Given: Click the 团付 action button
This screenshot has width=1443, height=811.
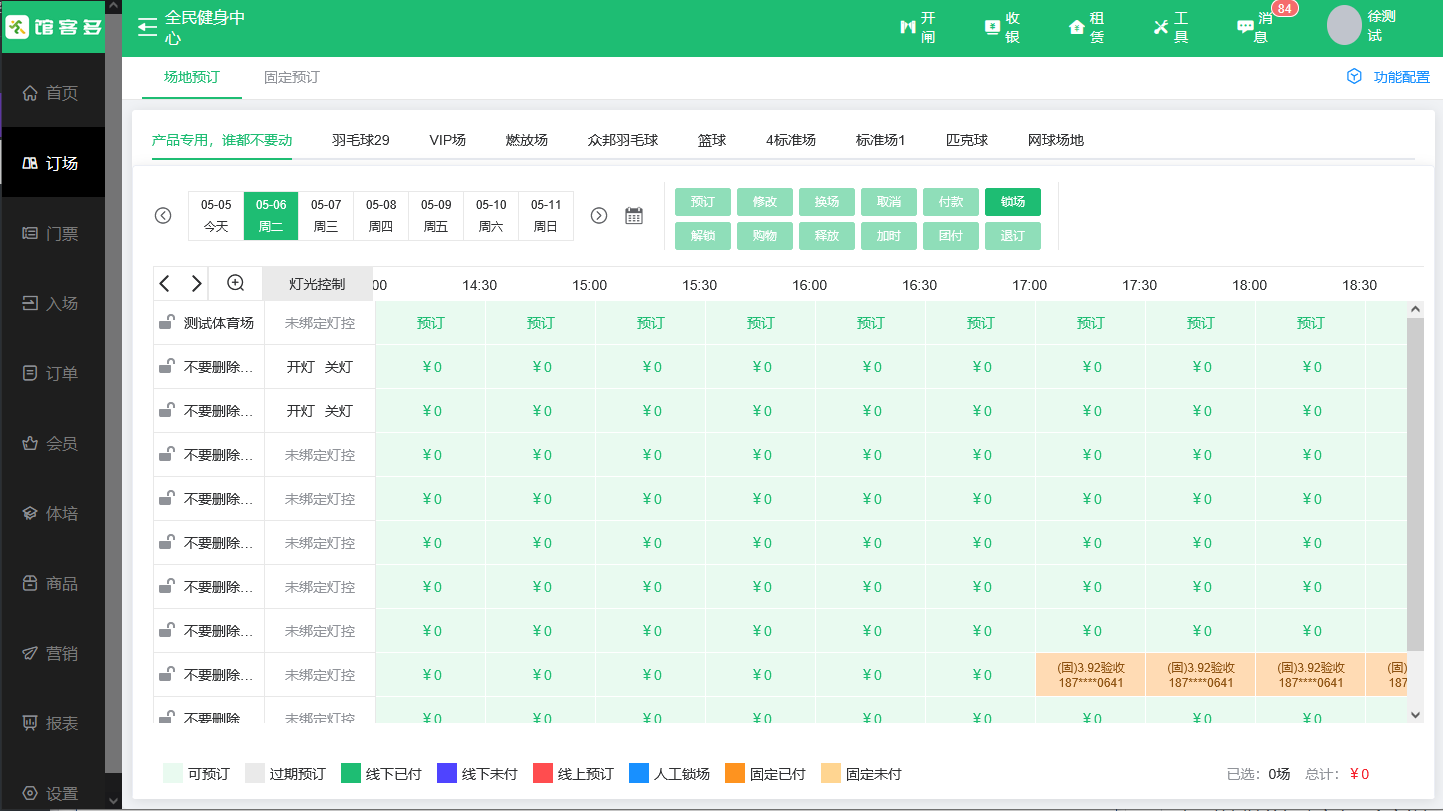Looking at the screenshot, I should point(951,236).
